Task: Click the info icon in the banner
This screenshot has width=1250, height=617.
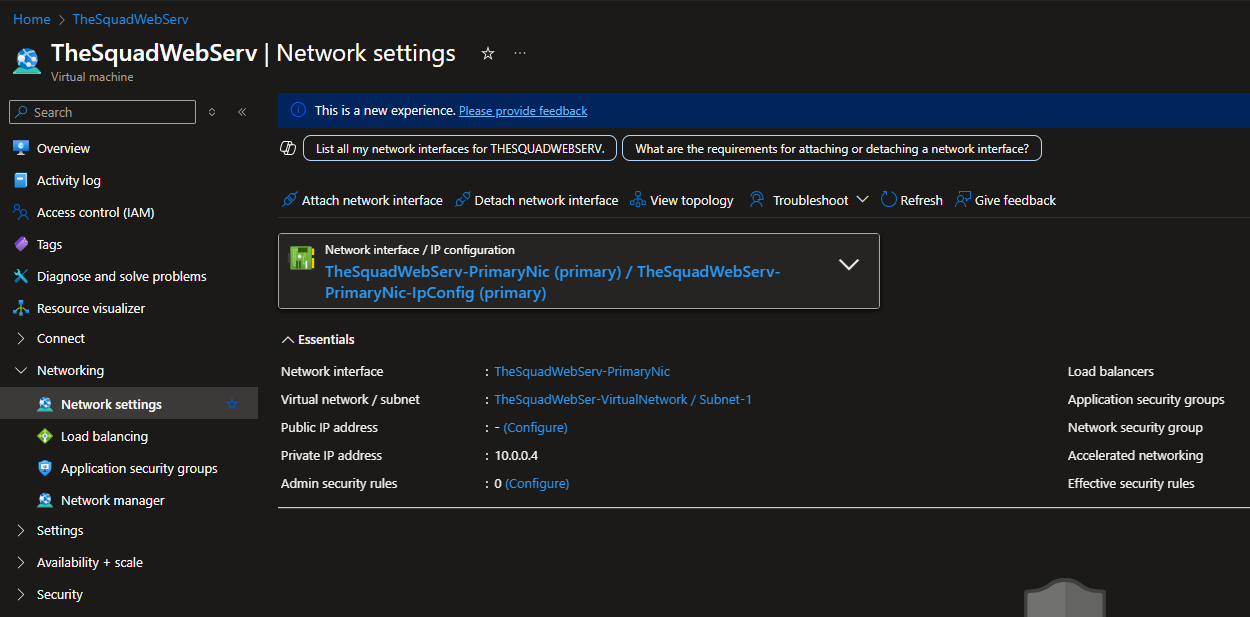Action: click(298, 110)
